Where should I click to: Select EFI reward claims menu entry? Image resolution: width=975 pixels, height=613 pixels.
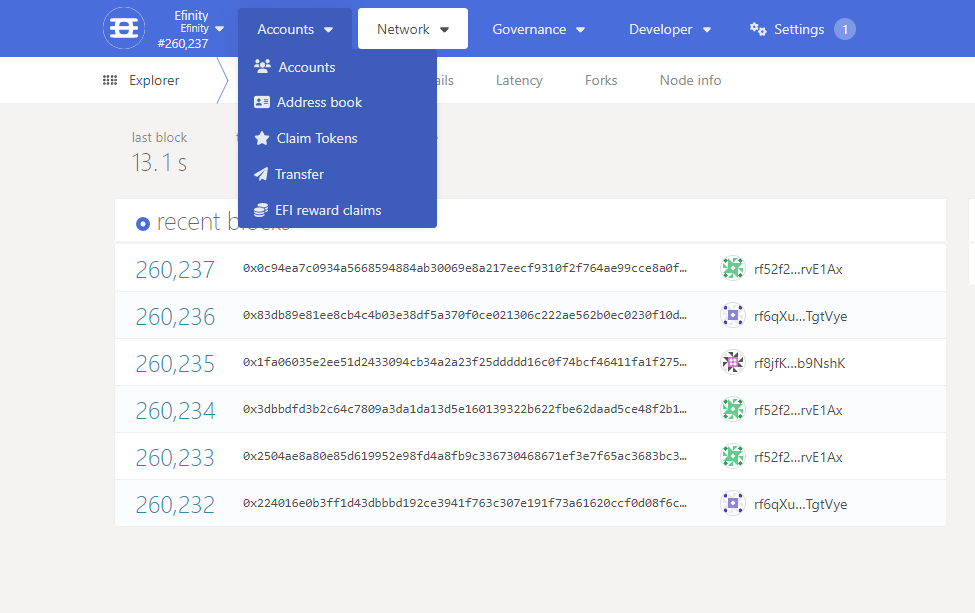pyautogui.click(x=337, y=210)
